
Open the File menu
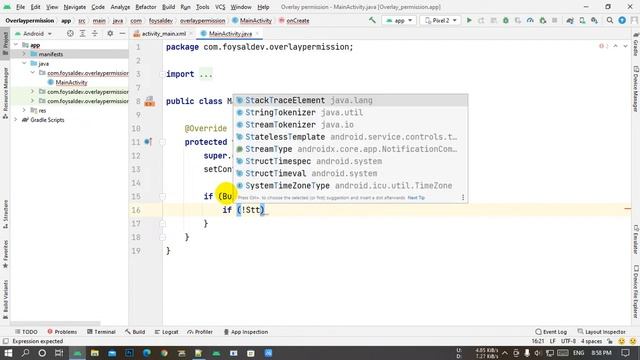pyautogui.click(x=20, y=7)
